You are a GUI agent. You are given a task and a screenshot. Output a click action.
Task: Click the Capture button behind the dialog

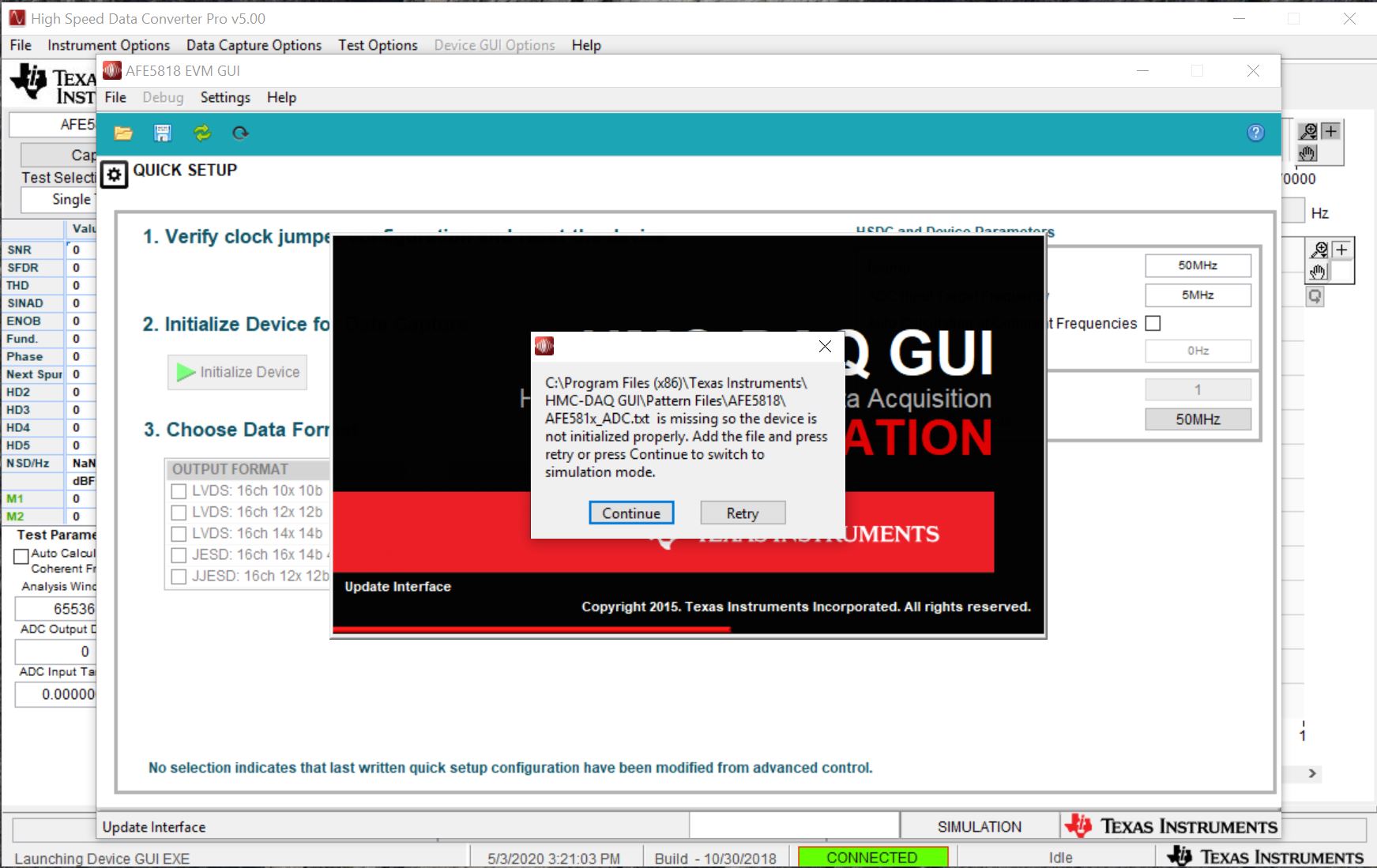(59, 155)
